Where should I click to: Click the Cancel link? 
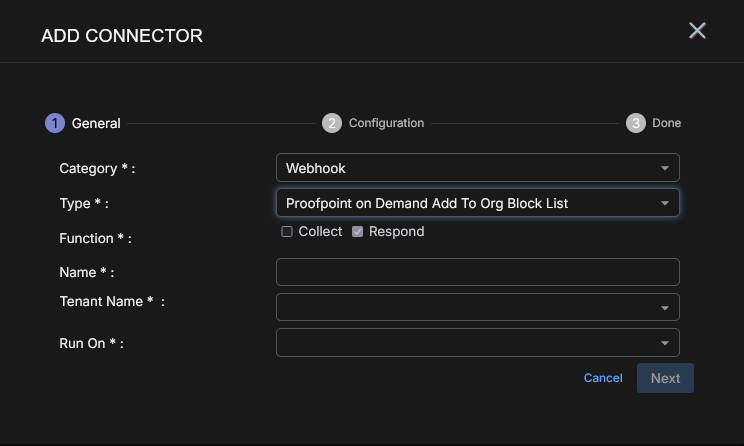[x=603, y=378]
